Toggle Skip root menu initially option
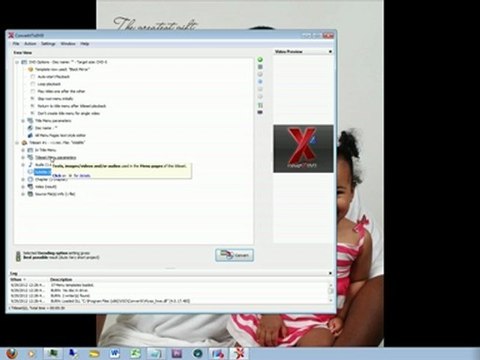Screen dimensions: 480x360 coord(33,99)
